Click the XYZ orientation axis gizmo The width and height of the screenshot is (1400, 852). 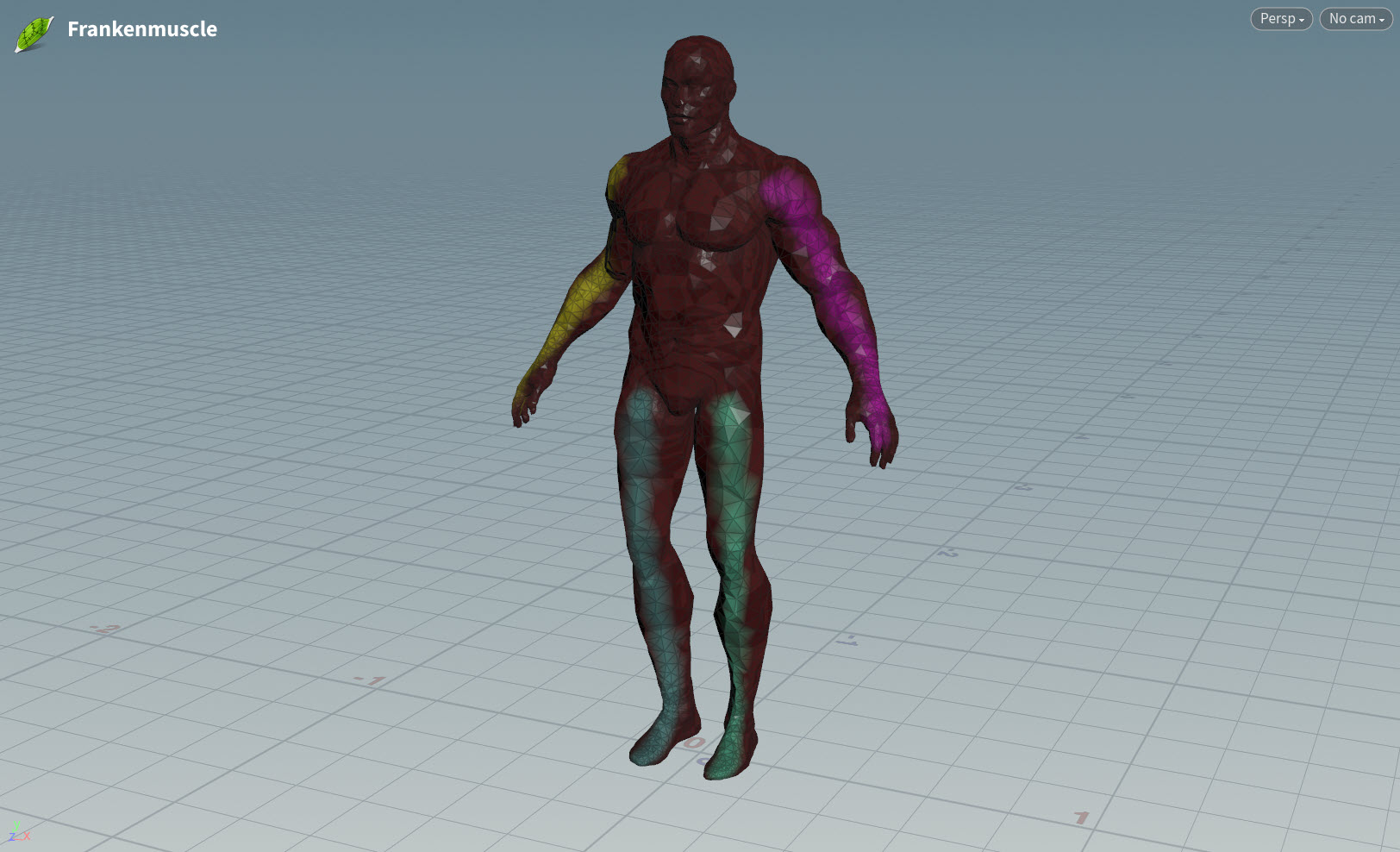[x=18, y=831]
